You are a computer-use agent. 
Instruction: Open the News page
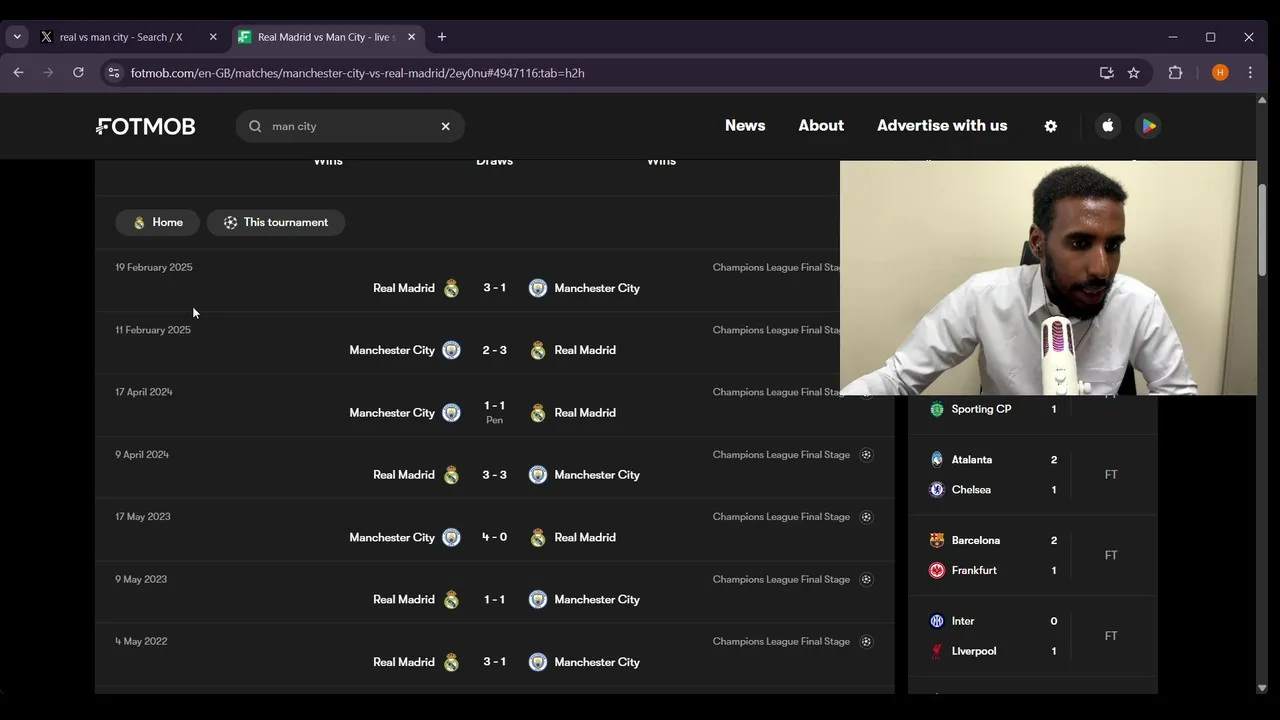point(745,125)
